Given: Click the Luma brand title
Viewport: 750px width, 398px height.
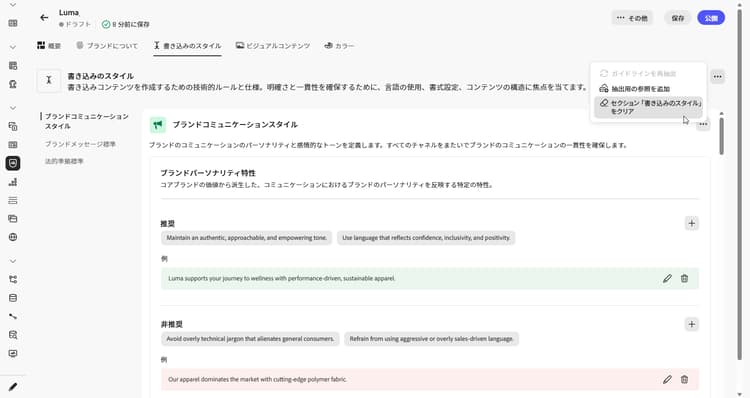Looking at the screenshot, I should click(x=69, y=12).
